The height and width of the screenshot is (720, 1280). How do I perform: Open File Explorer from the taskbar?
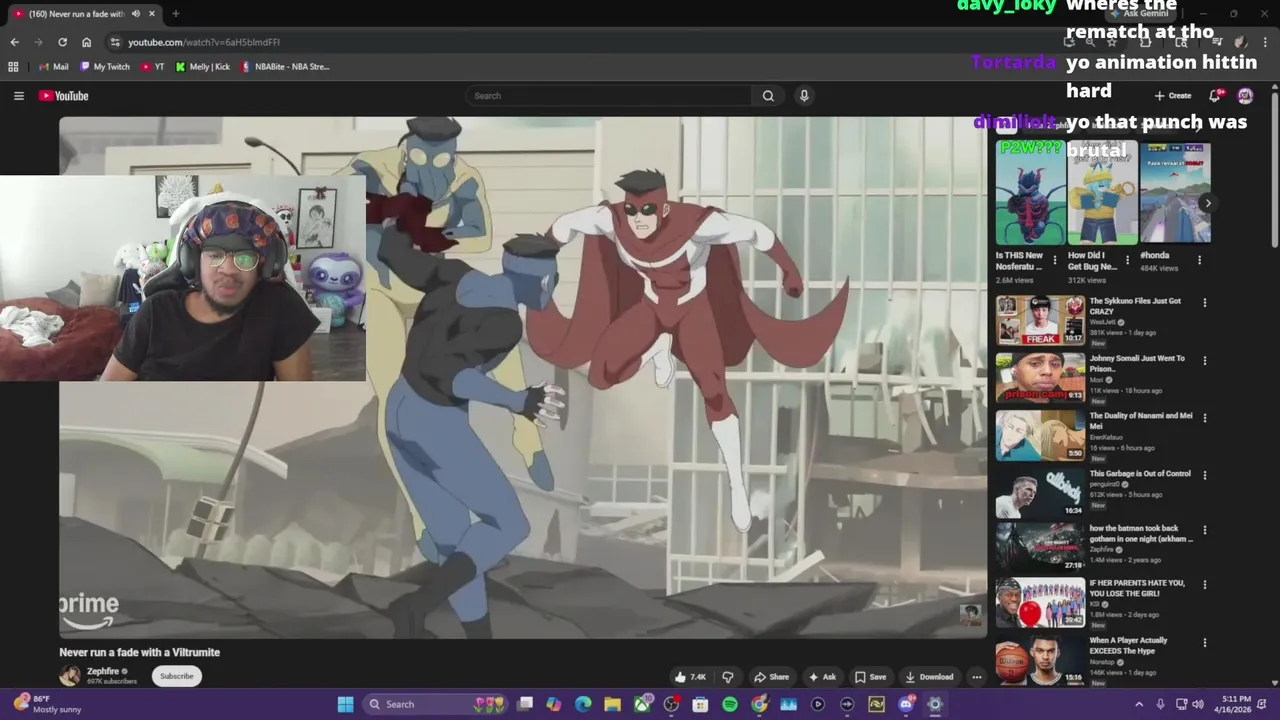click(612, 704)
